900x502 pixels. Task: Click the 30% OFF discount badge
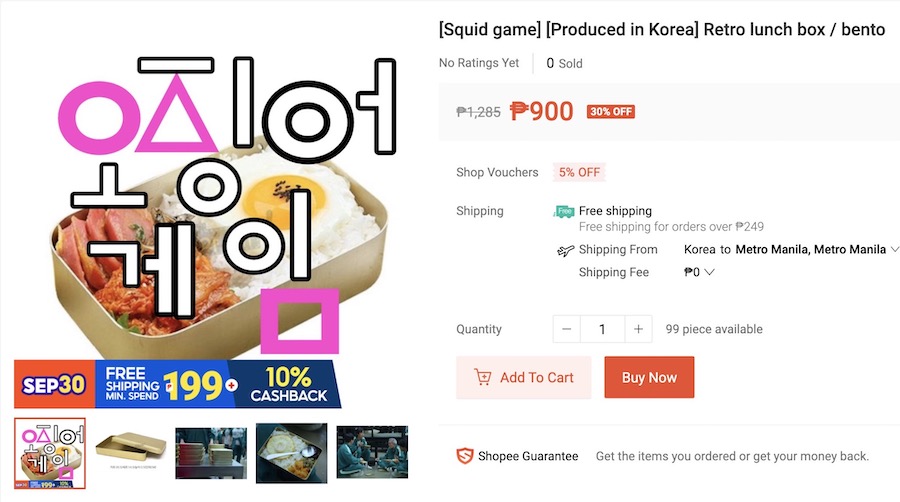611,112
